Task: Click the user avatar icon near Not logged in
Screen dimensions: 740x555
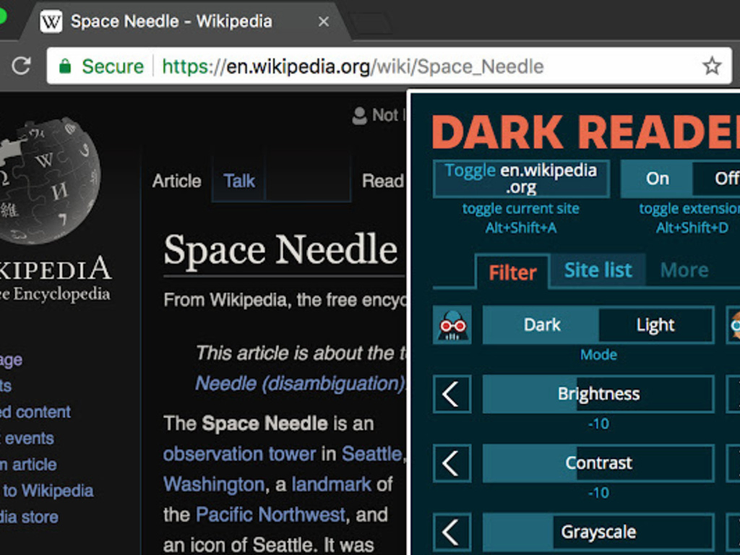Action: click(360, 116)
